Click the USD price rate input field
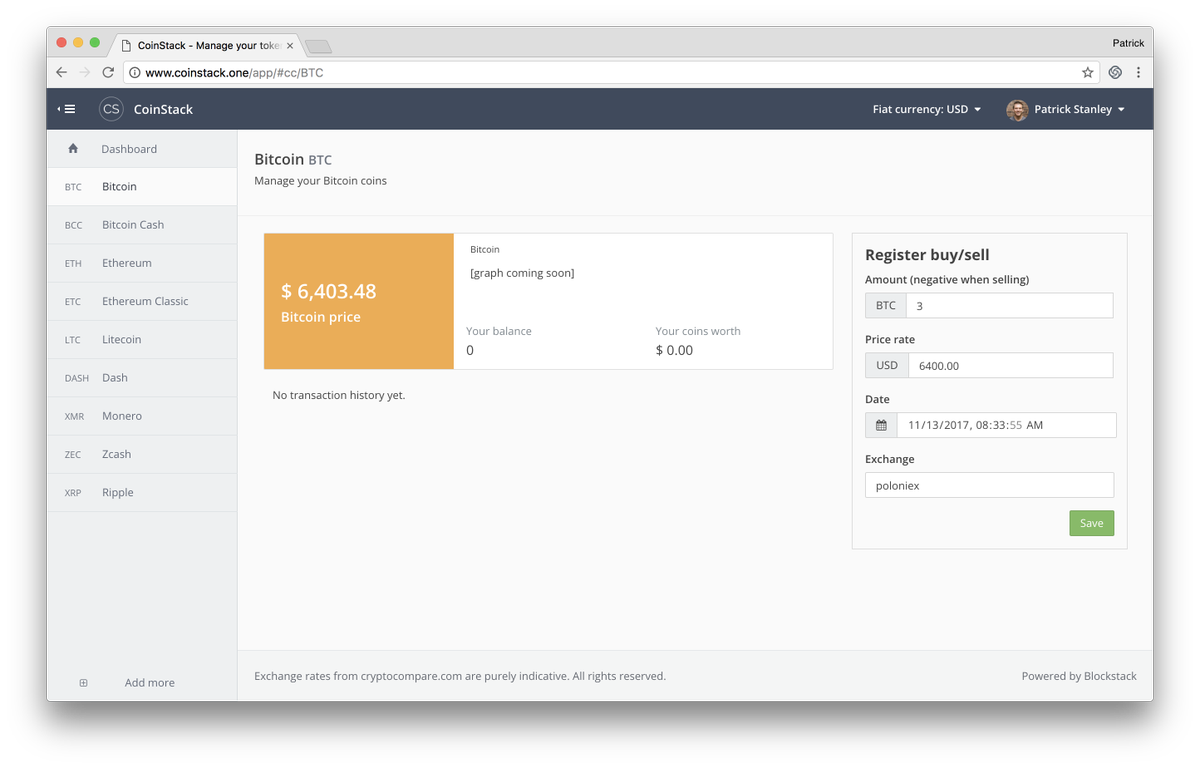This screenshot has width=1200, height=768. [1010, 366]
